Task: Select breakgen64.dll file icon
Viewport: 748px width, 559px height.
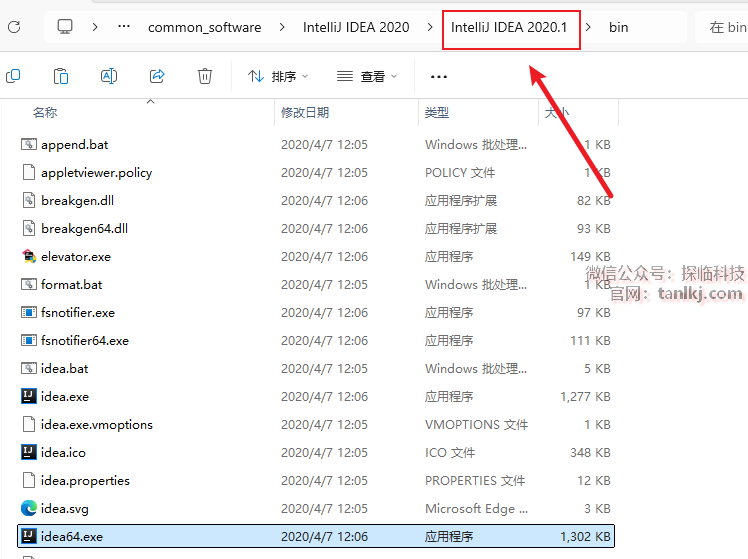Action: 29,228
